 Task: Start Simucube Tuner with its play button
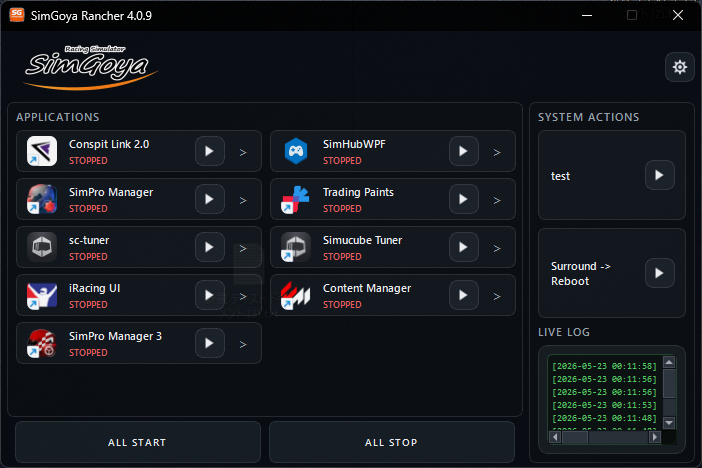463,247
